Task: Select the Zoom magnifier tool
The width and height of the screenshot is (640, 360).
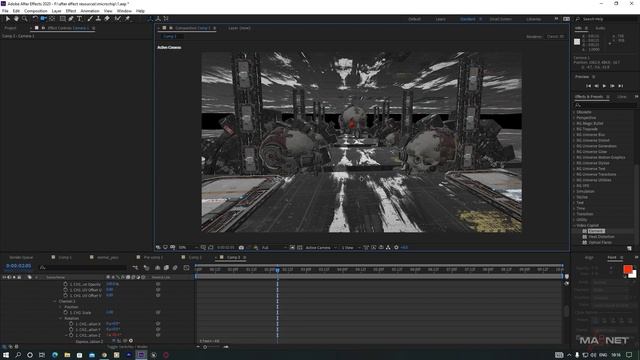Action: tap(24, 19)
